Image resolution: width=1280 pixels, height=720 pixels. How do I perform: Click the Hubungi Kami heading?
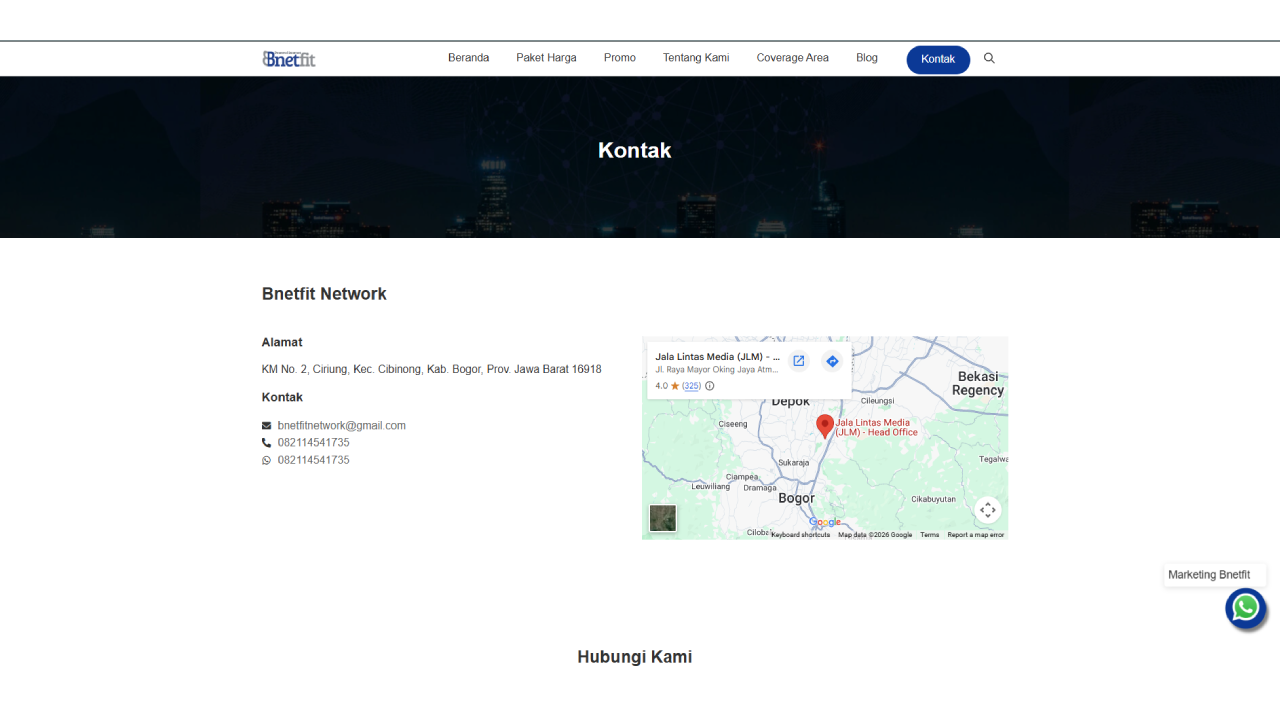coord(635,657)
